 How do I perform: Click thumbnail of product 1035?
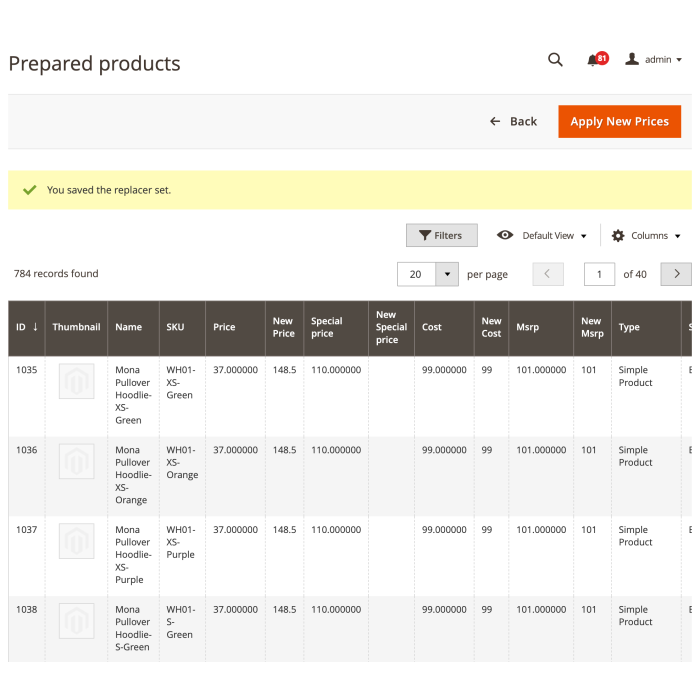(77, 381)
